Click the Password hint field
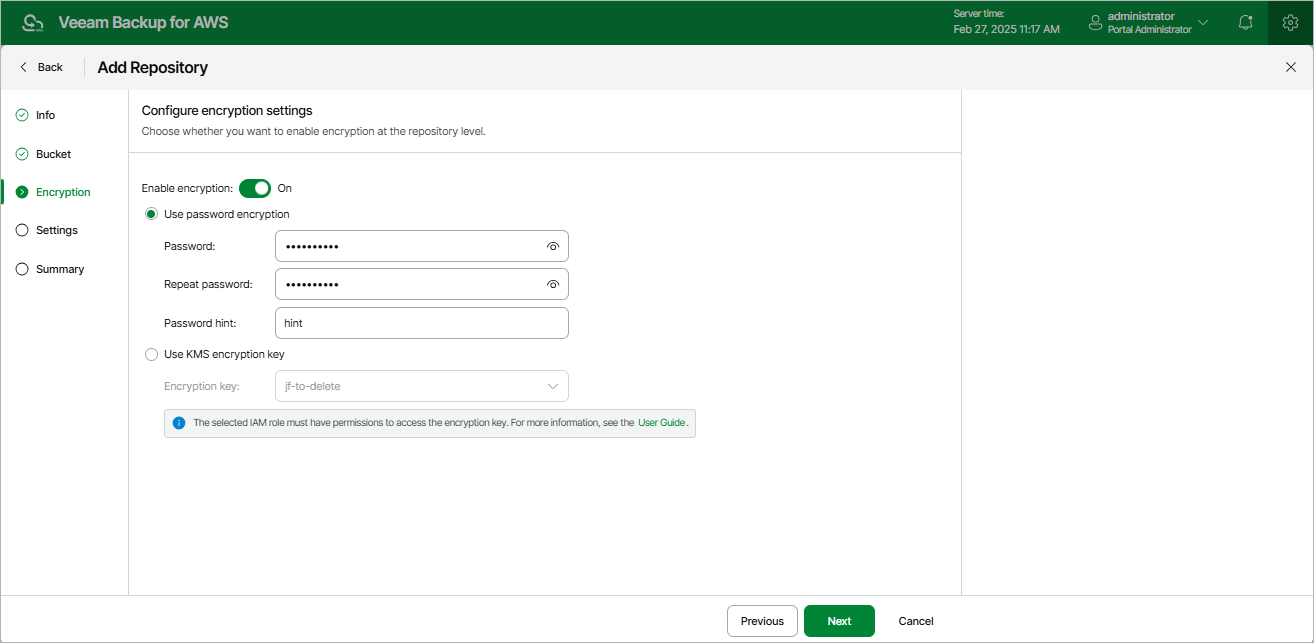Viewport: 1314px width, 643px height. 421,323
